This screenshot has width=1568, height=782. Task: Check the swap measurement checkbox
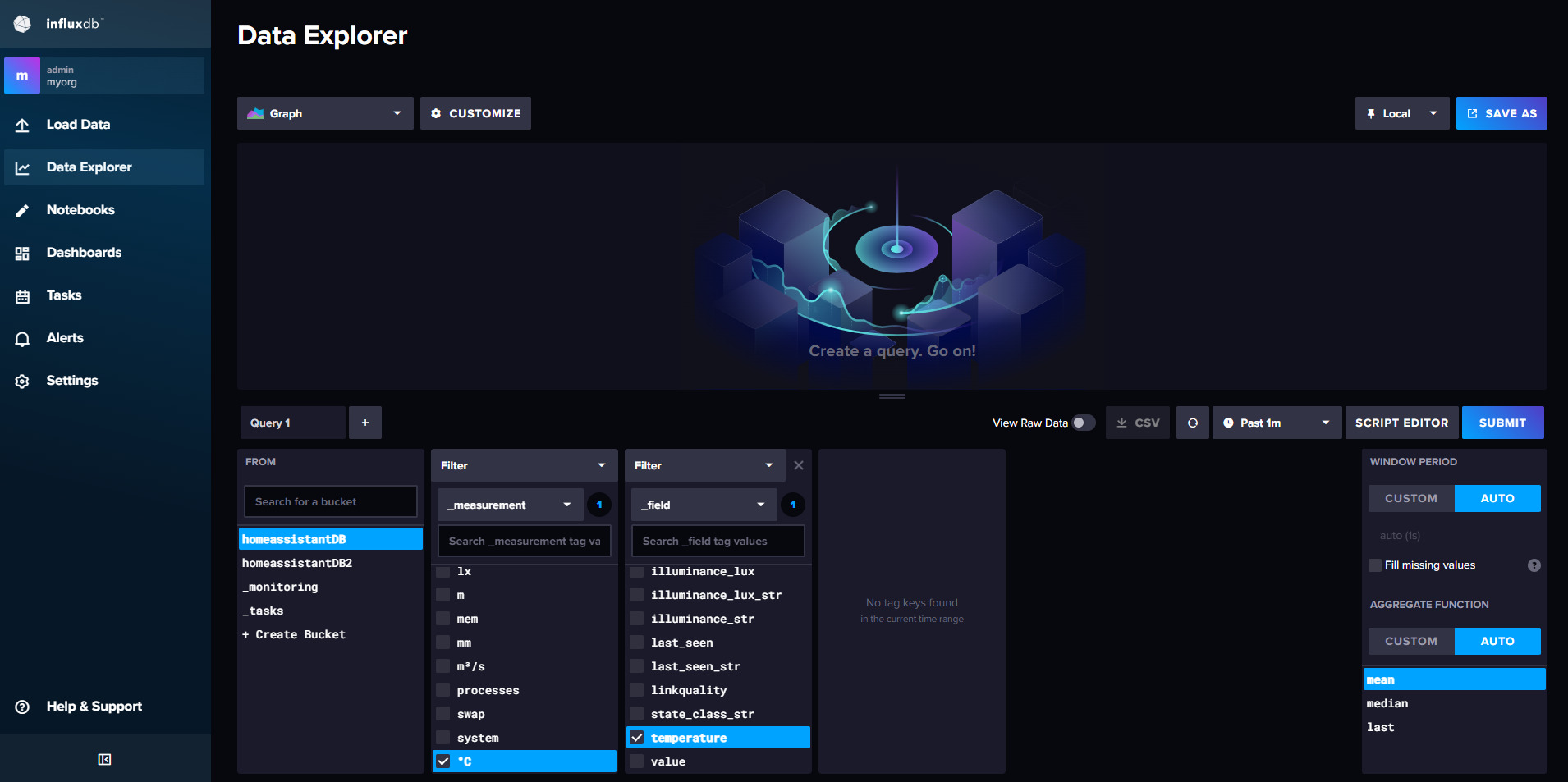(443, 714)
